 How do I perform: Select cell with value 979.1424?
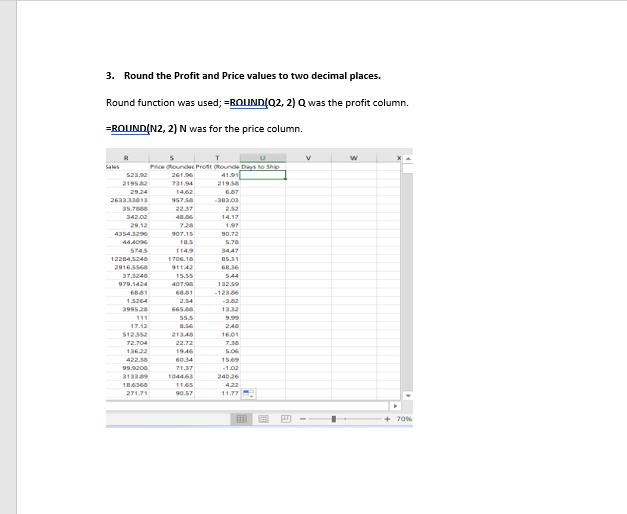point(128,284)
